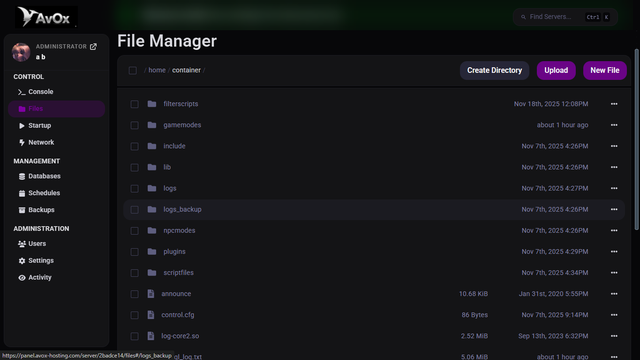Click the announce file icon

151,293
